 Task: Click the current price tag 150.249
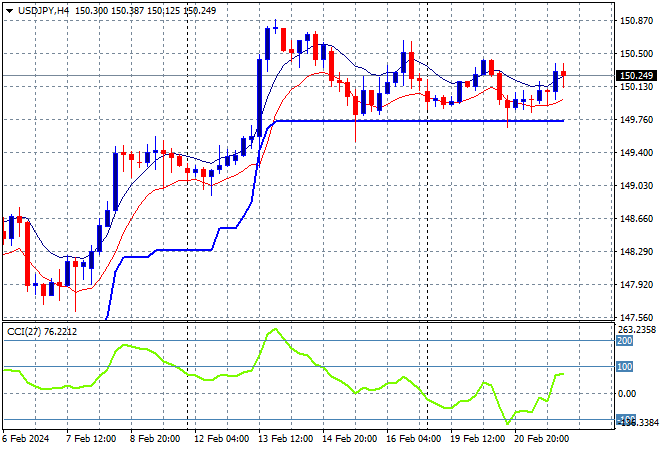click(x=637, y=75)
